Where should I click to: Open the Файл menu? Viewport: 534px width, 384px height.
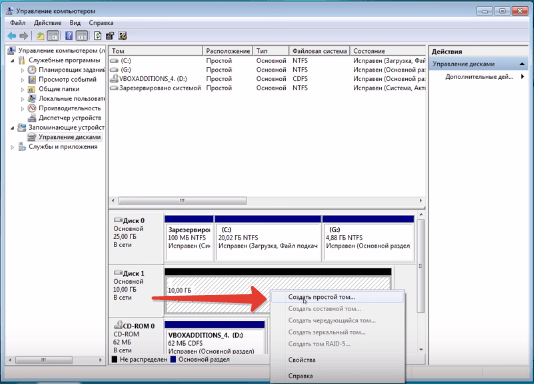pos(17,23)
